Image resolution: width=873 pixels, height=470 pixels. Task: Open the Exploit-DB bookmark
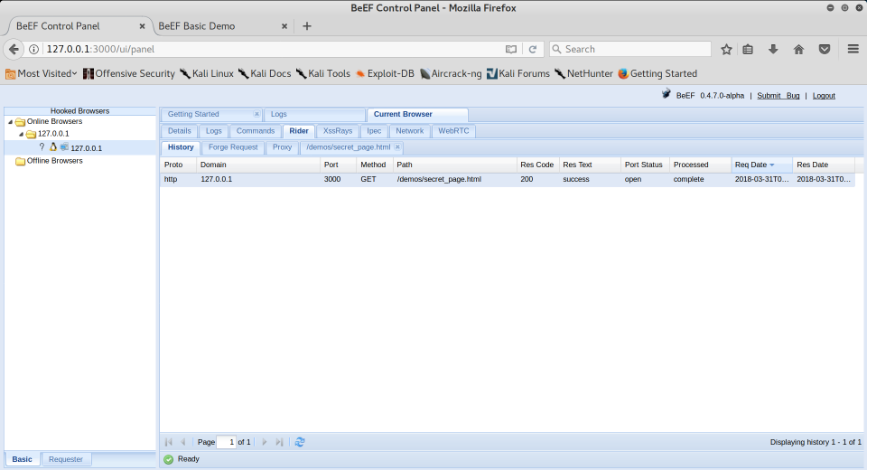pos(385,74)
